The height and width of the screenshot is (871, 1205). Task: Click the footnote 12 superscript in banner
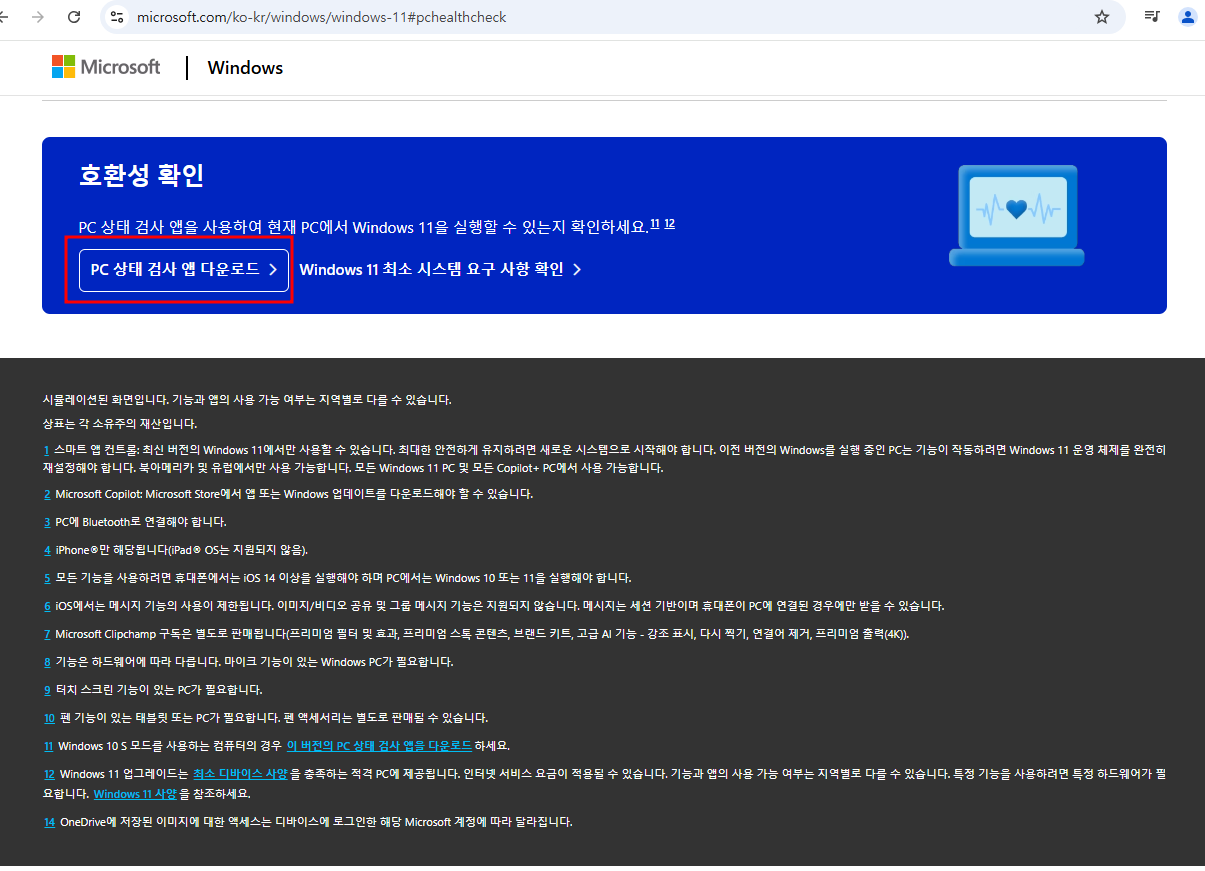tap(669, 224)
